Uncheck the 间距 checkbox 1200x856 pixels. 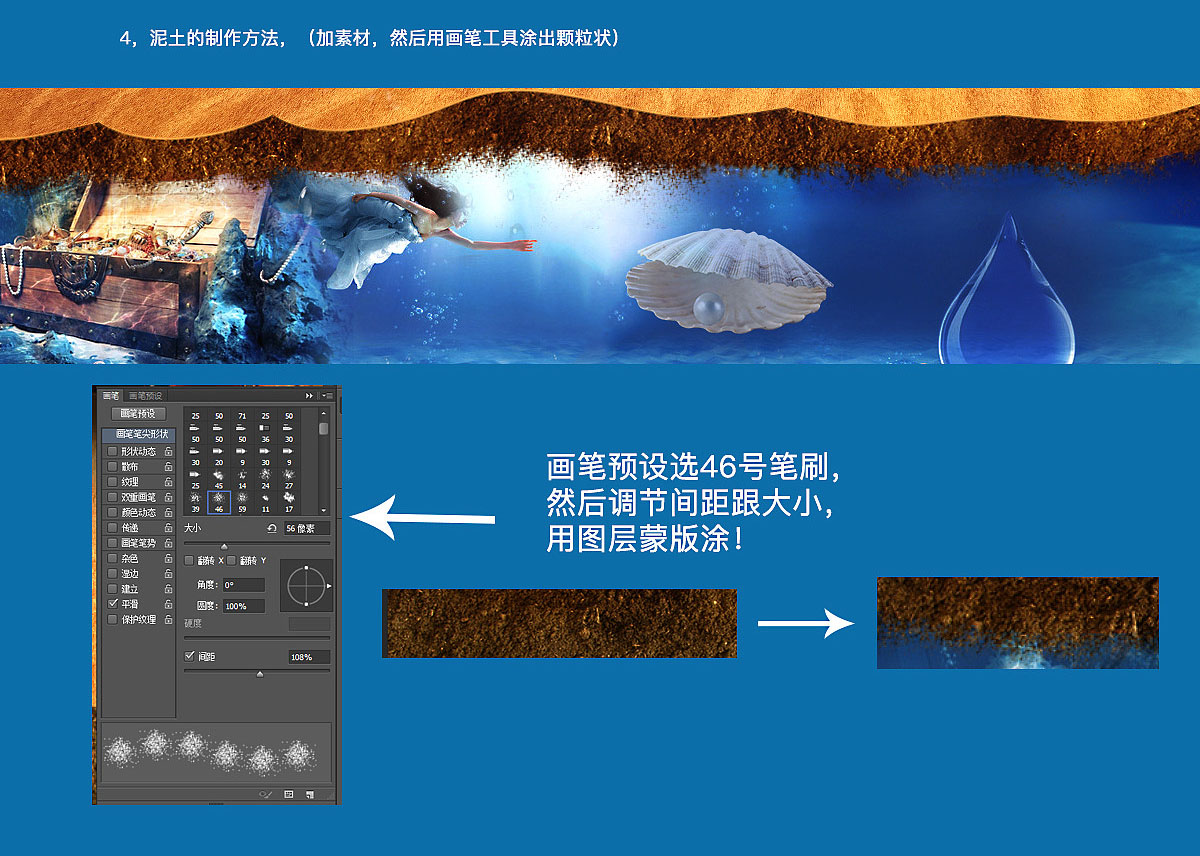189,656
